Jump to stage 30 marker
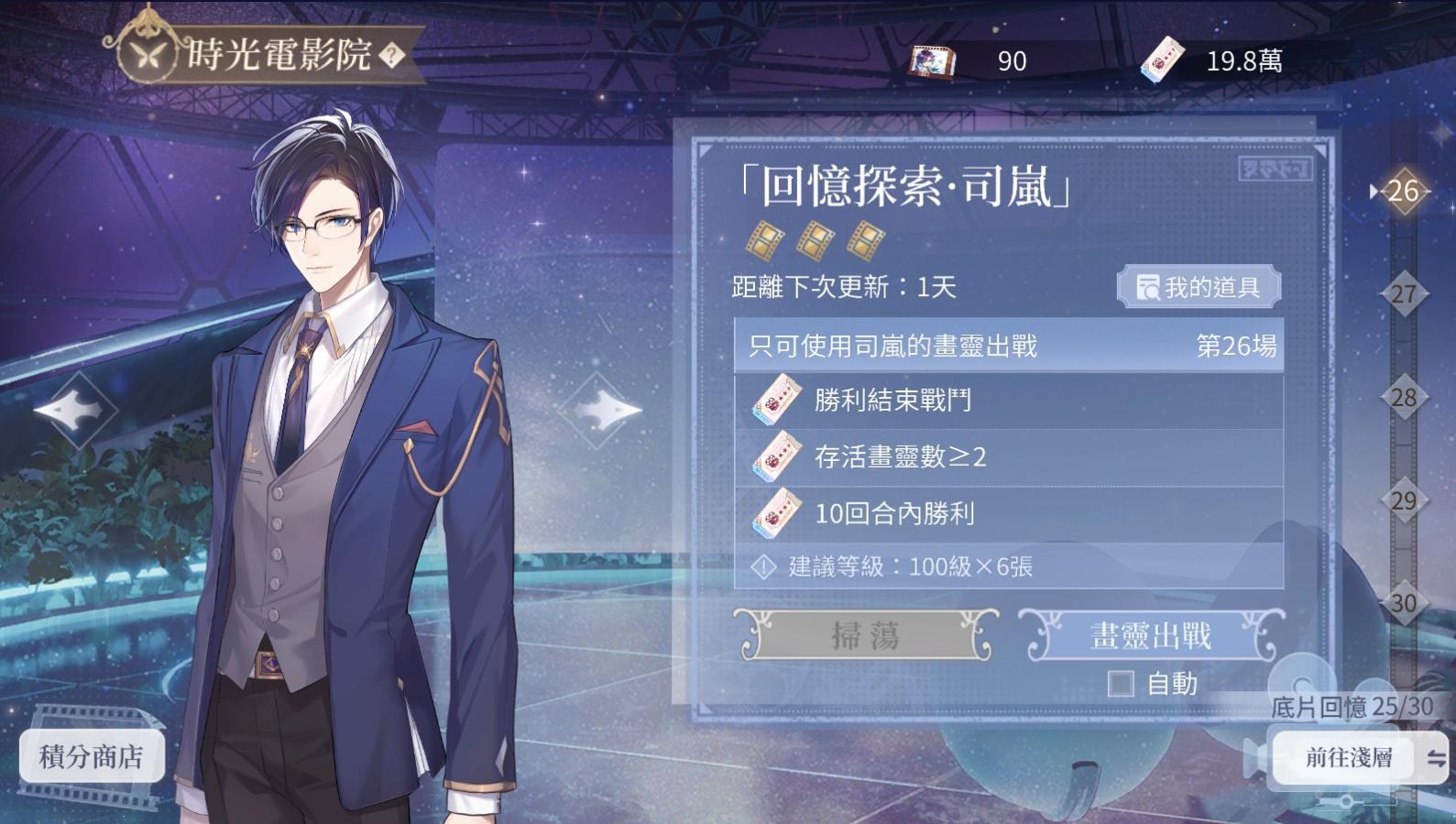 pyautogui.click(x=1404, y=603)
